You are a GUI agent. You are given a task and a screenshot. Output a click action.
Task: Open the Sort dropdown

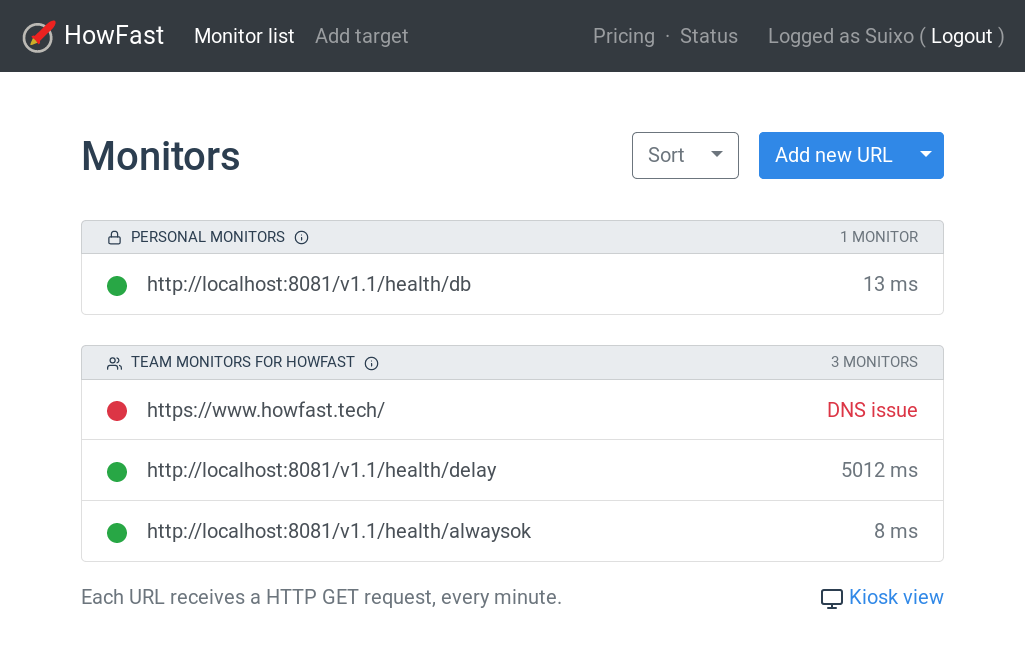pos(685,155)
